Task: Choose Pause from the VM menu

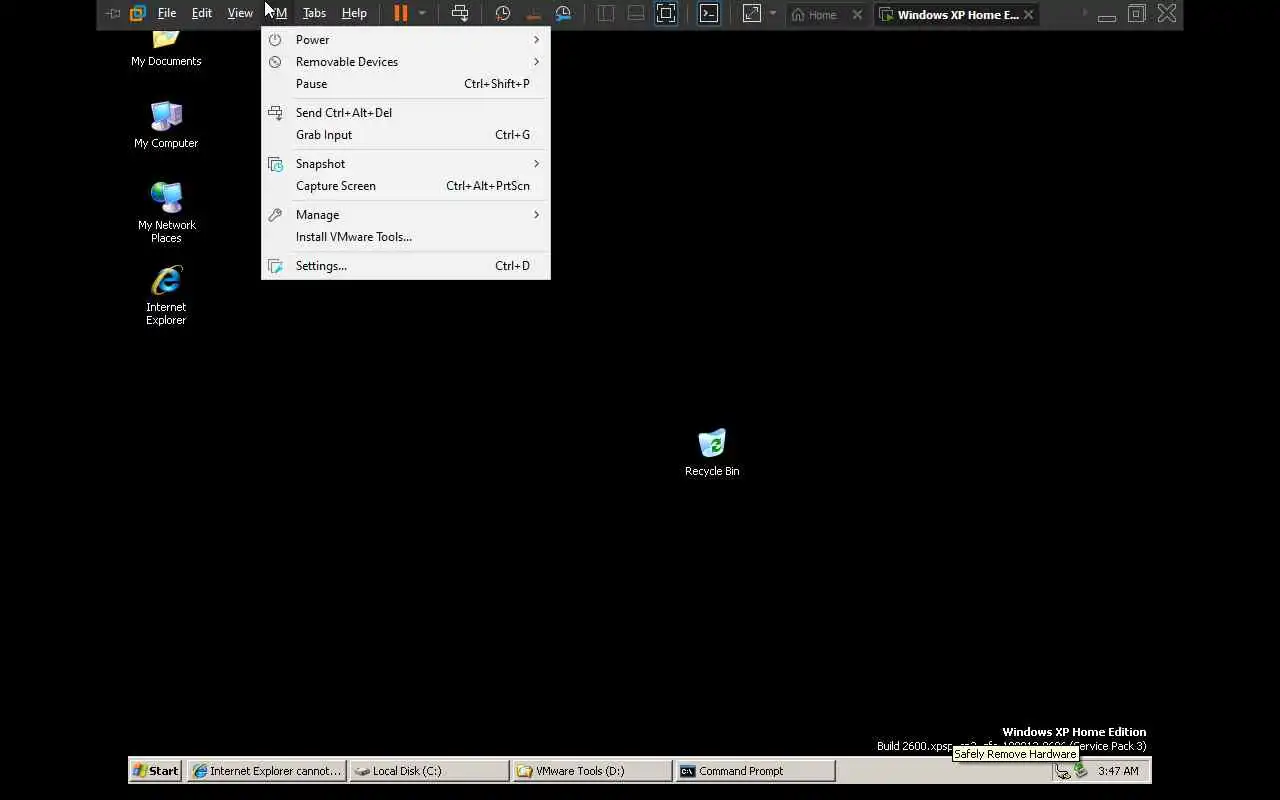Action: (406, 84)
